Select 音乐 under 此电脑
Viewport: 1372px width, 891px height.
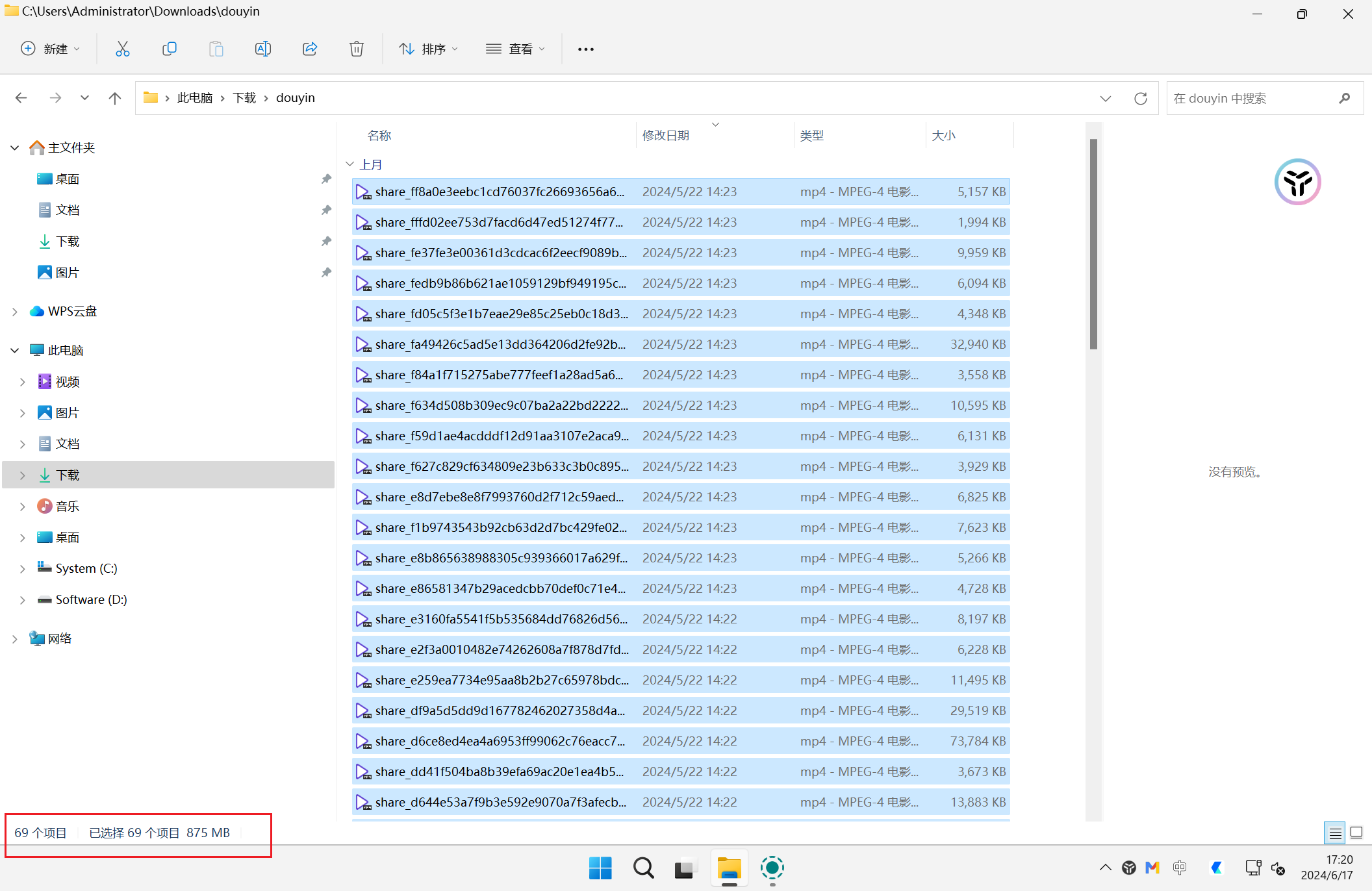[x=68, y=507]
